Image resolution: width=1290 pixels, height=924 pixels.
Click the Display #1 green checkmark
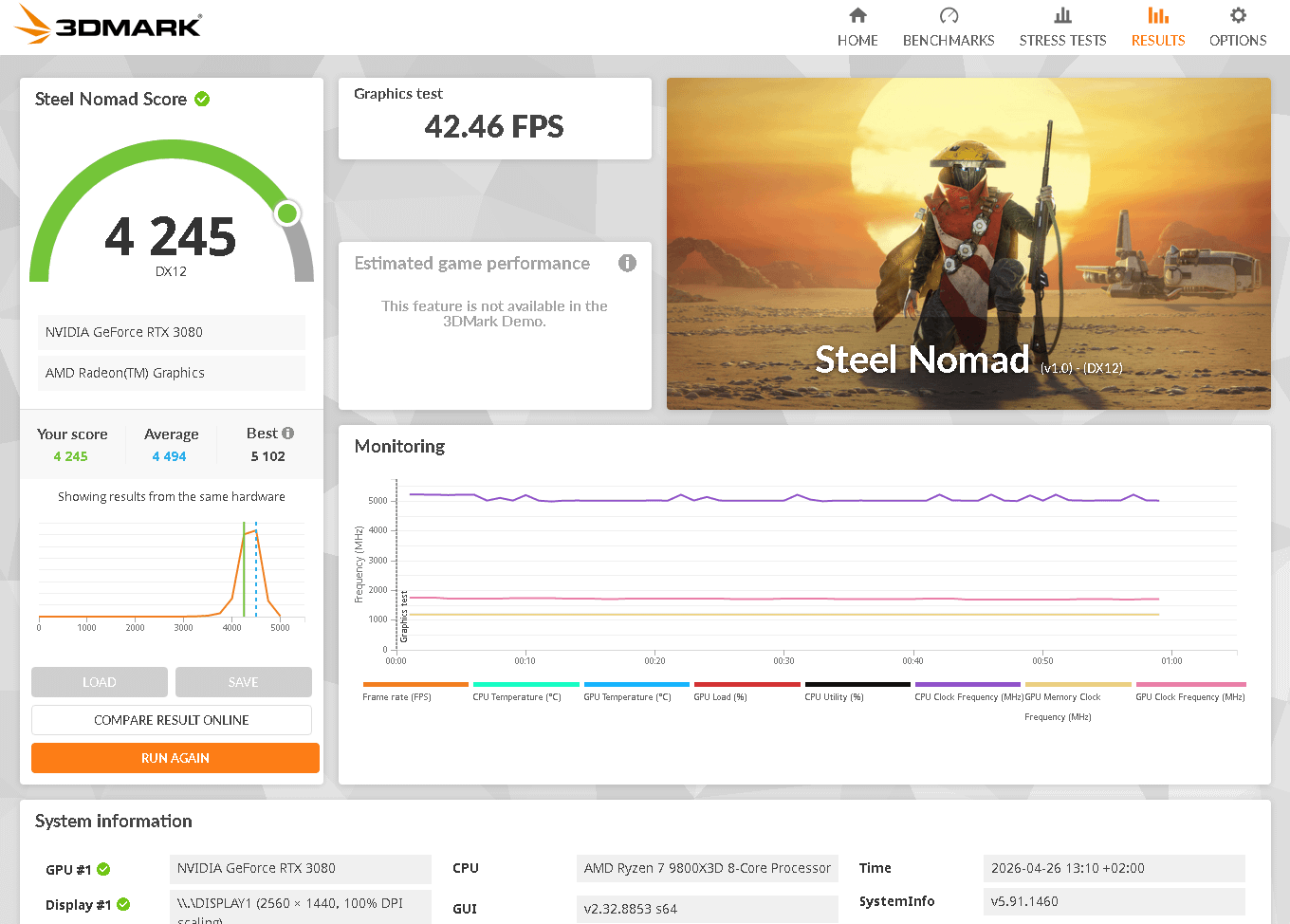tap(123, 905)
